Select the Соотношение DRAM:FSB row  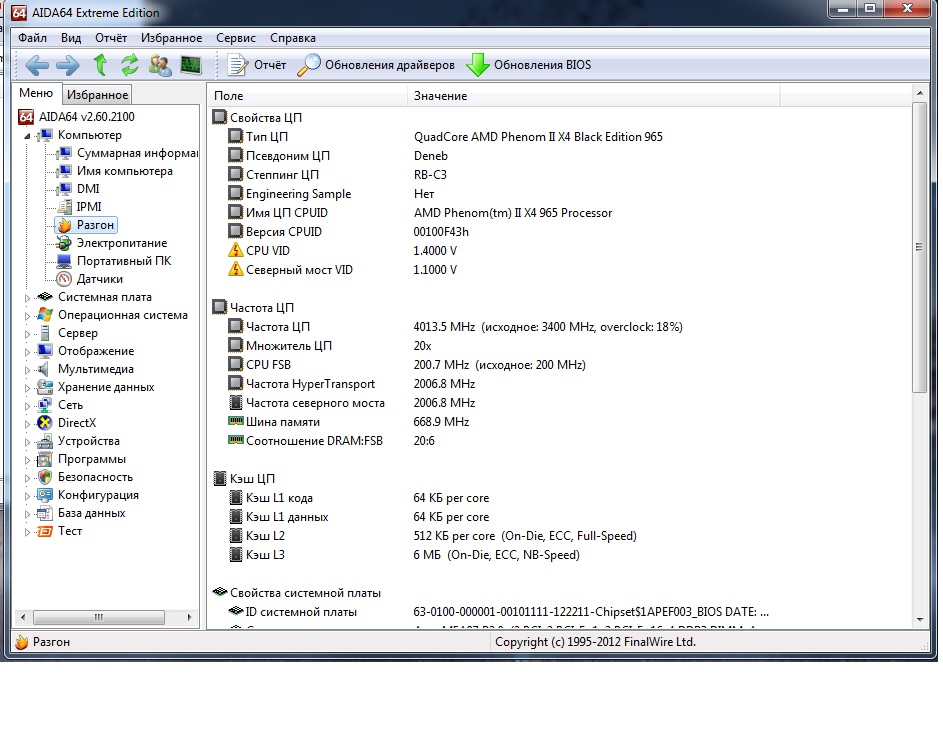pyautogui.click(x=331, y=441)
